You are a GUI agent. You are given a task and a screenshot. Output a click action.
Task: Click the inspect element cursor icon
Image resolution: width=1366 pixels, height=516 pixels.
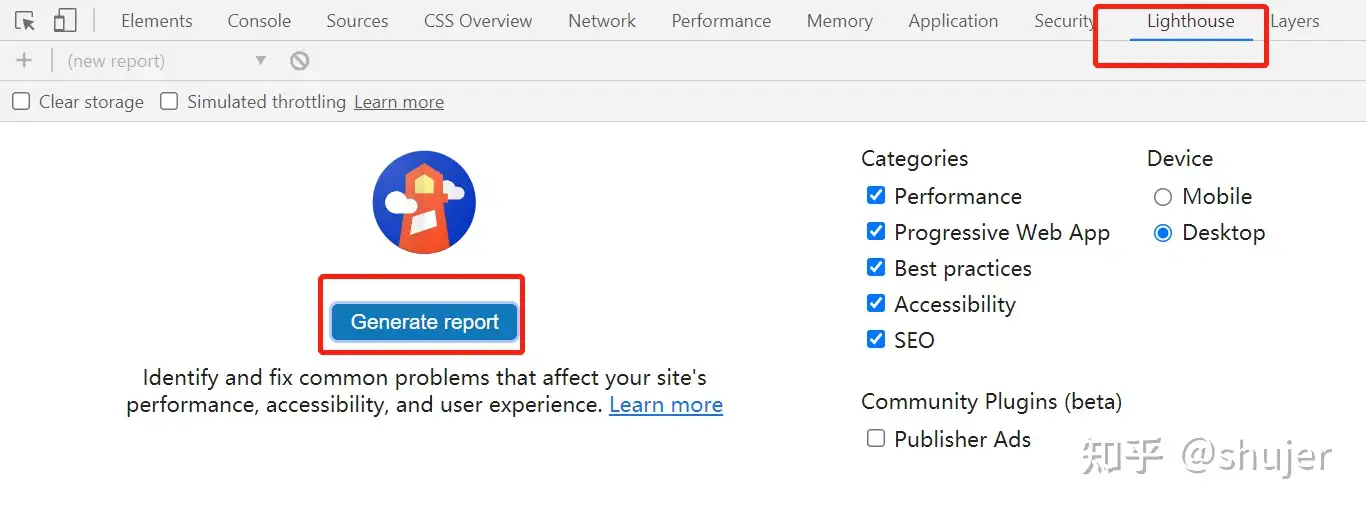pyautogui.click(x=25, y=21)
